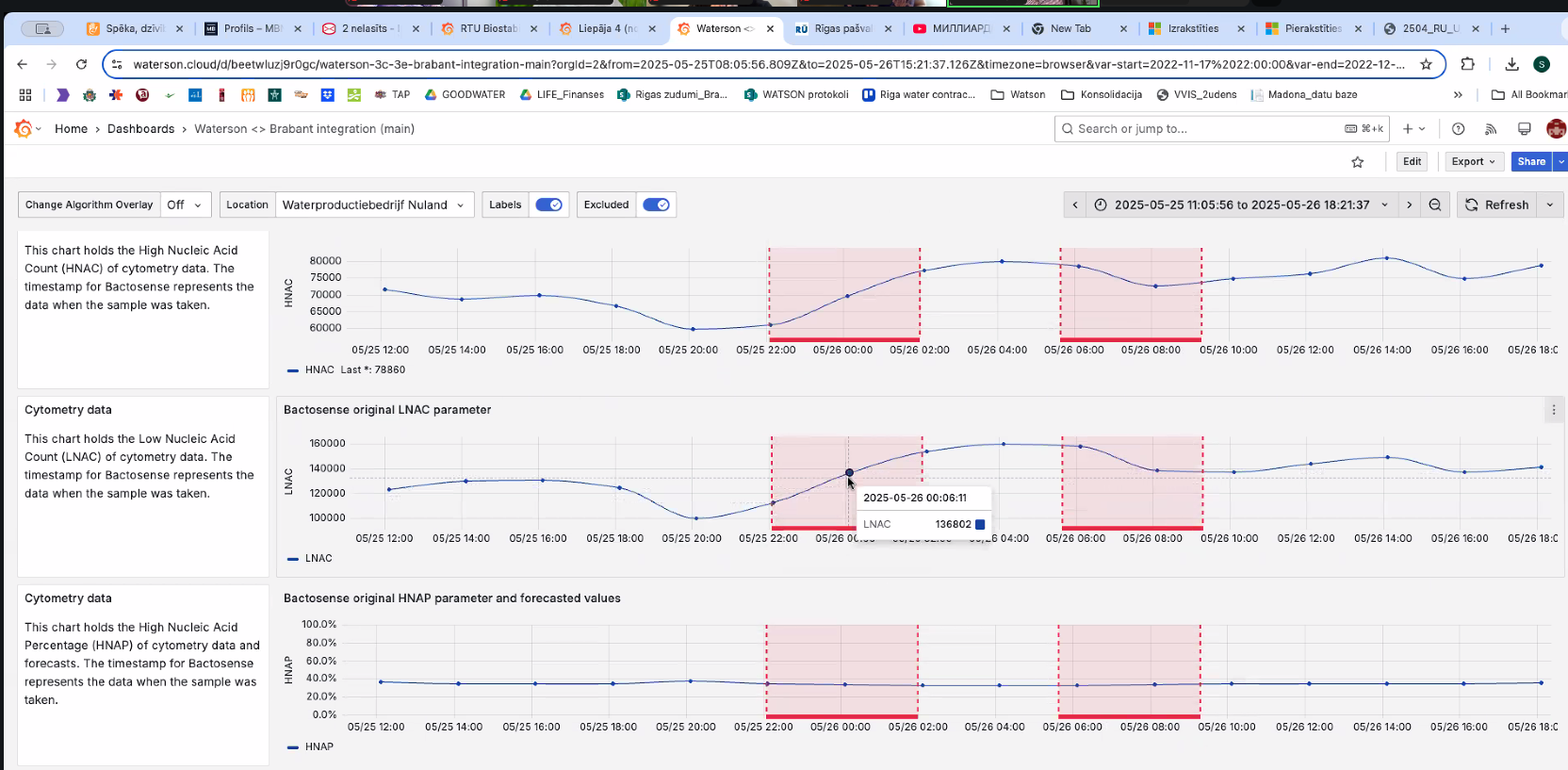Bookmark this page with the address bar star
Viewport: 1568px width, 770px height.
pos(1426,64)
